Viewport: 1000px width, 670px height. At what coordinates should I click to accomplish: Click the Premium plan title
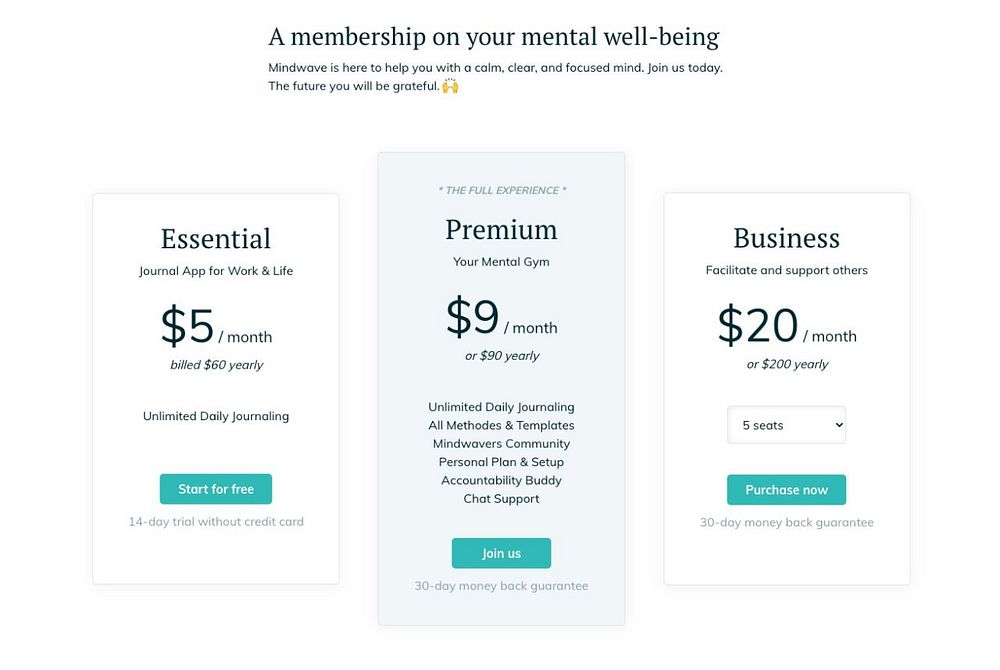(x=501, y=229)
